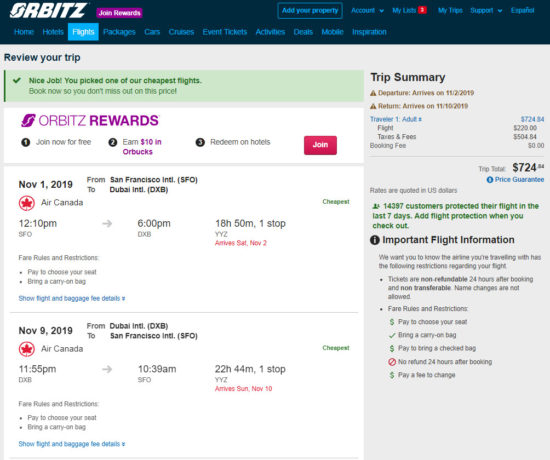Click the Air Canada logo on Nov 1 flight

click(x=27, y=203)
